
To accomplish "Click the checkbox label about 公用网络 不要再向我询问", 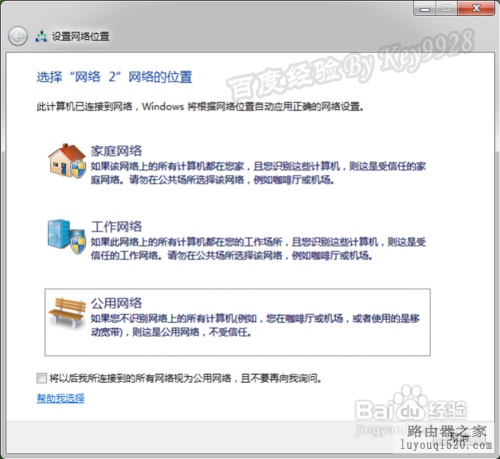I will coord(186,378).
